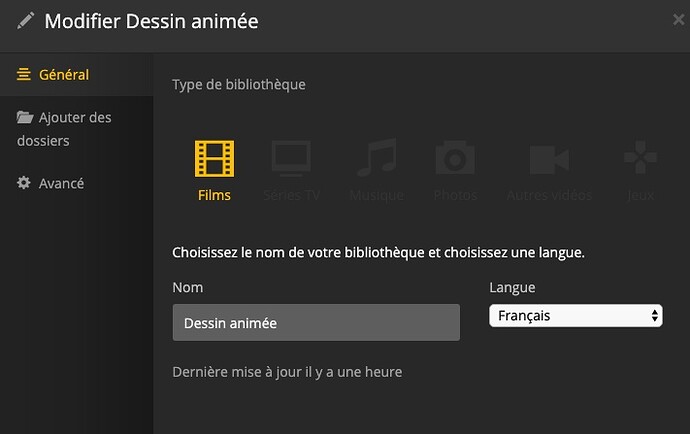
Task: Focus the Nom field containing Dessin animée
Action: coord(316,323)
